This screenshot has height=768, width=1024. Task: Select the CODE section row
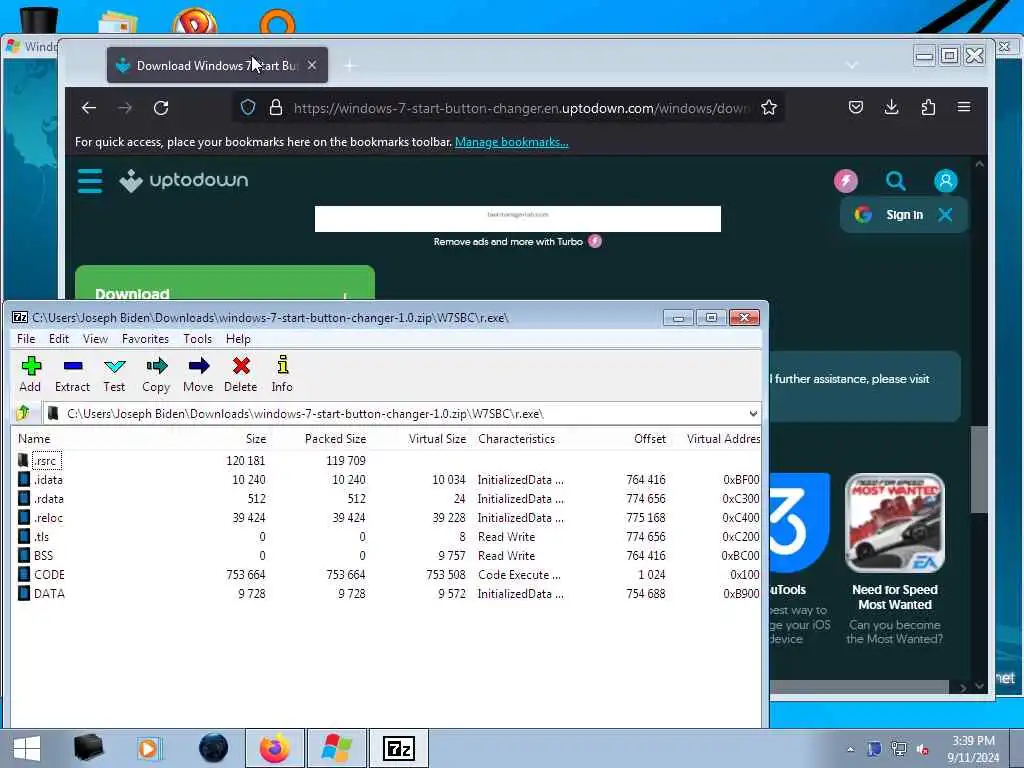388,575
